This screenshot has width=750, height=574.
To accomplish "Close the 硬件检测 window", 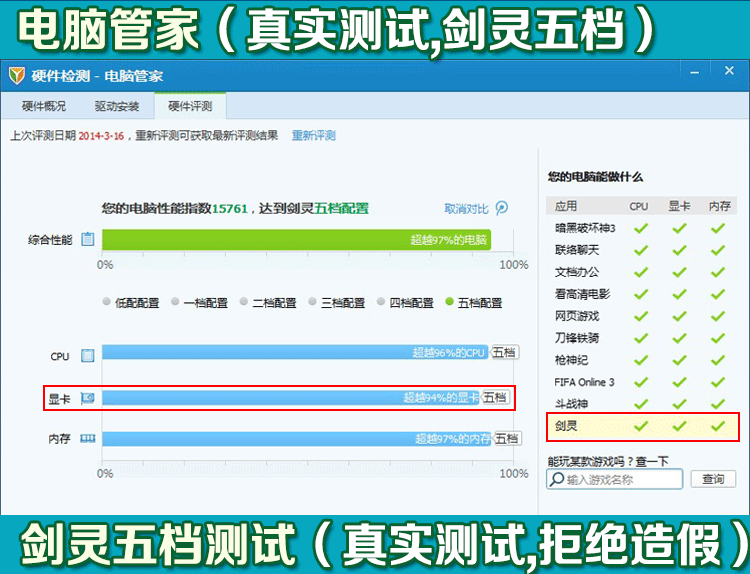I will click(x=729, y=71).
